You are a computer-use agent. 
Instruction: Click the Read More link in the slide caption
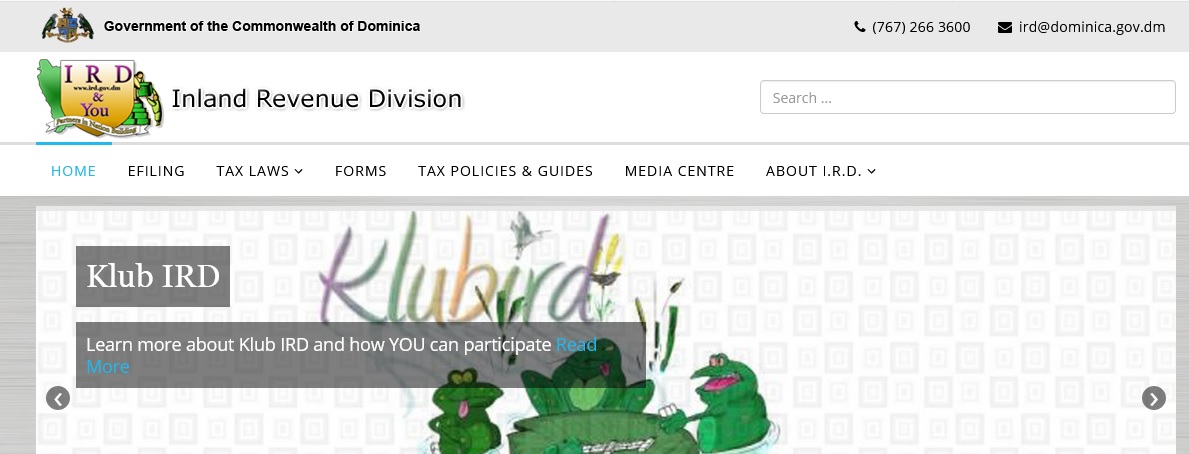pos(342,355)
